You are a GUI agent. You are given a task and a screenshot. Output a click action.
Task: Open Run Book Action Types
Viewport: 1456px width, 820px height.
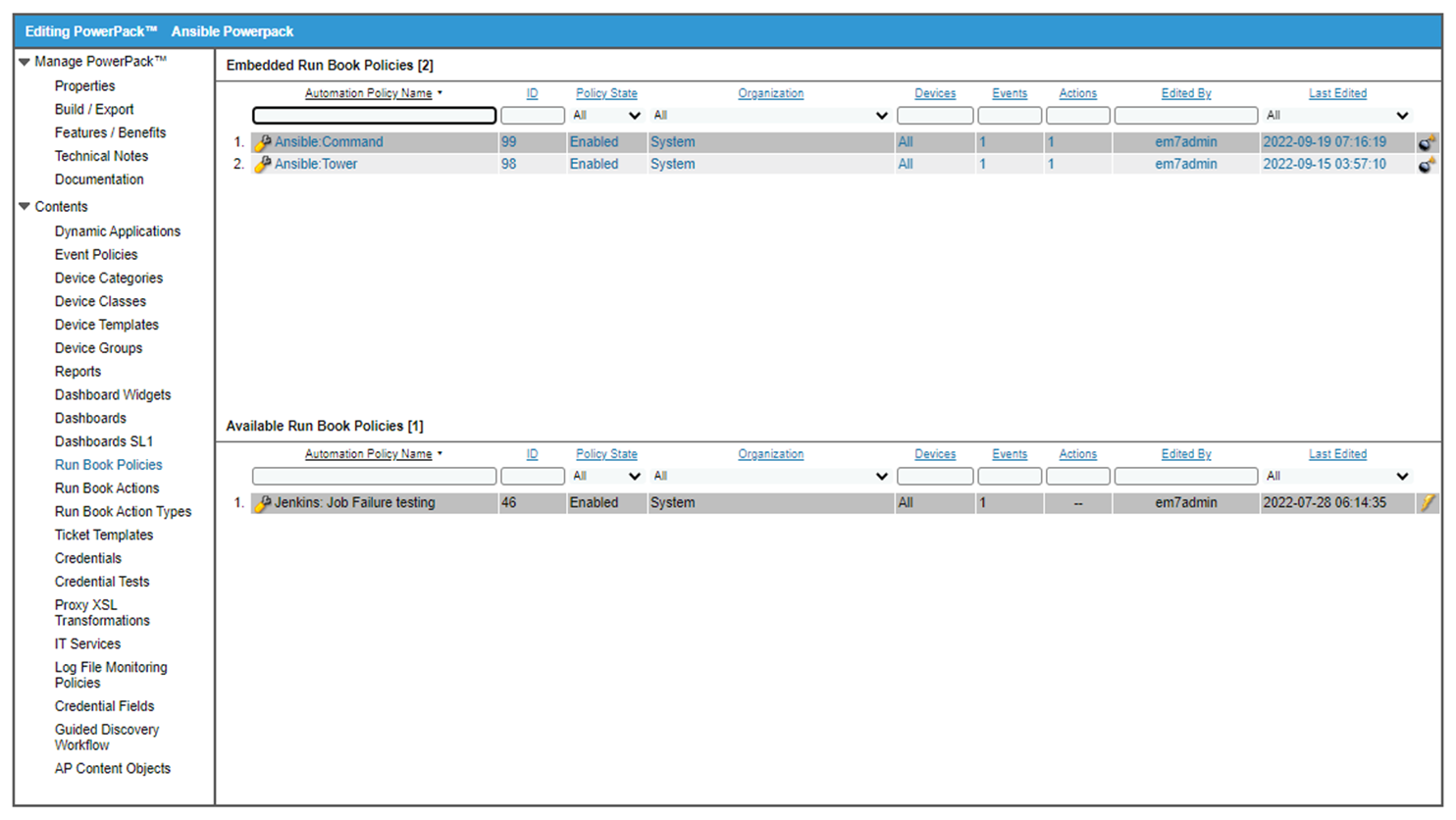(123, 512)
